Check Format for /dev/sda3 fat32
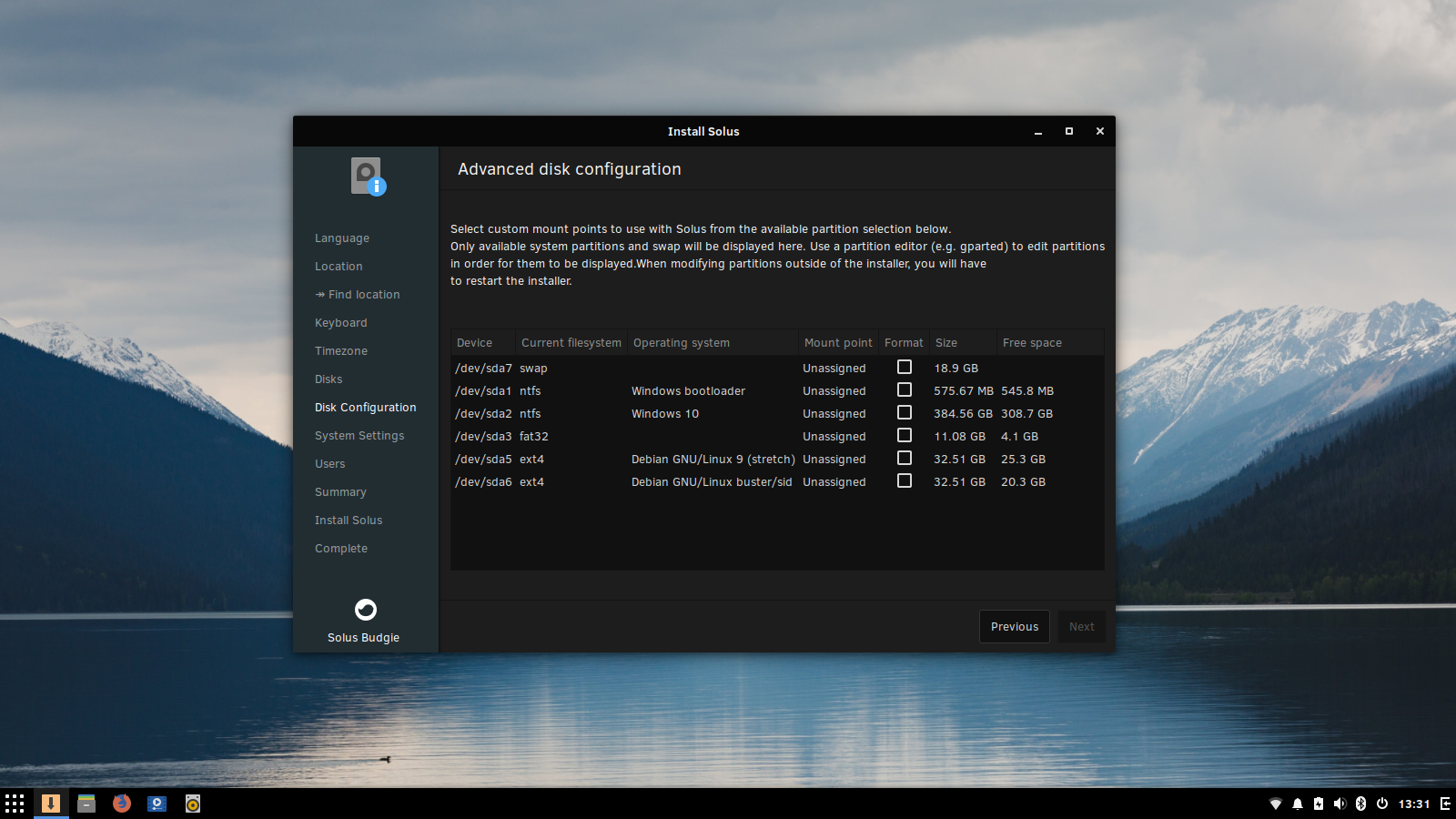Viewport: 1456px width, 819px height. pyautogui.click(x=905, y=435)
